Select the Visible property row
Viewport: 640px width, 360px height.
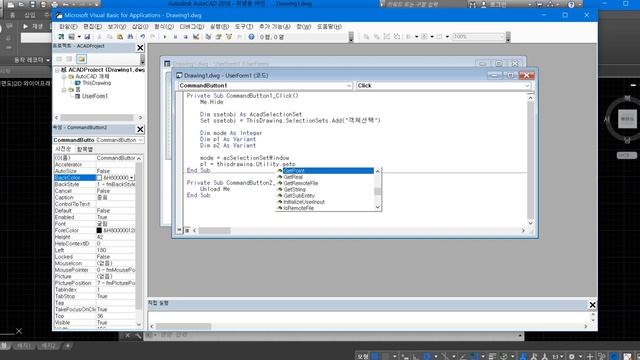pyautogui.click(x=95, y=322)
